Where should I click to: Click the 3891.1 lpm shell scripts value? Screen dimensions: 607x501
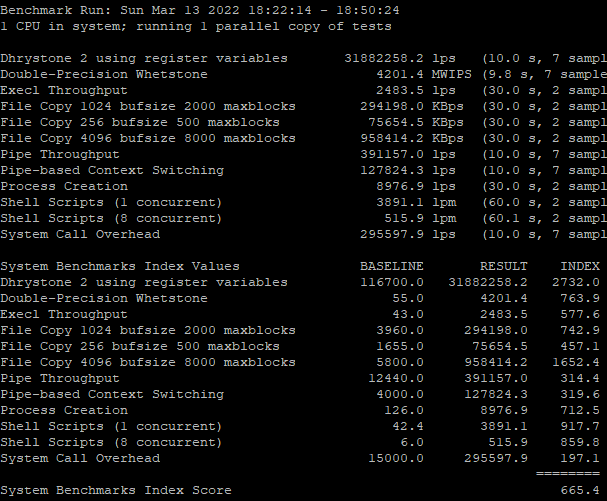(416, 202)
